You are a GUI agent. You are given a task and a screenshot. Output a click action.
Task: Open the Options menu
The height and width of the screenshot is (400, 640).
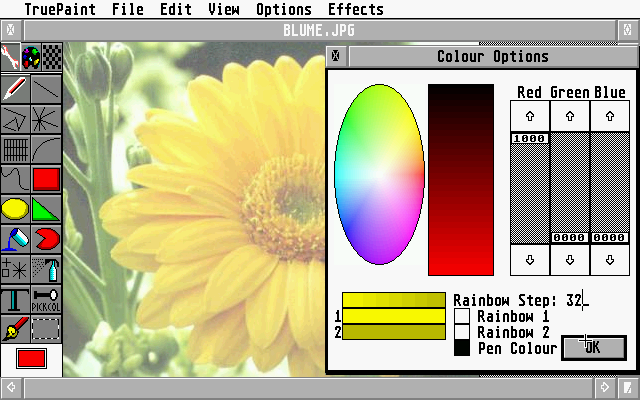[x=284, y=9]
